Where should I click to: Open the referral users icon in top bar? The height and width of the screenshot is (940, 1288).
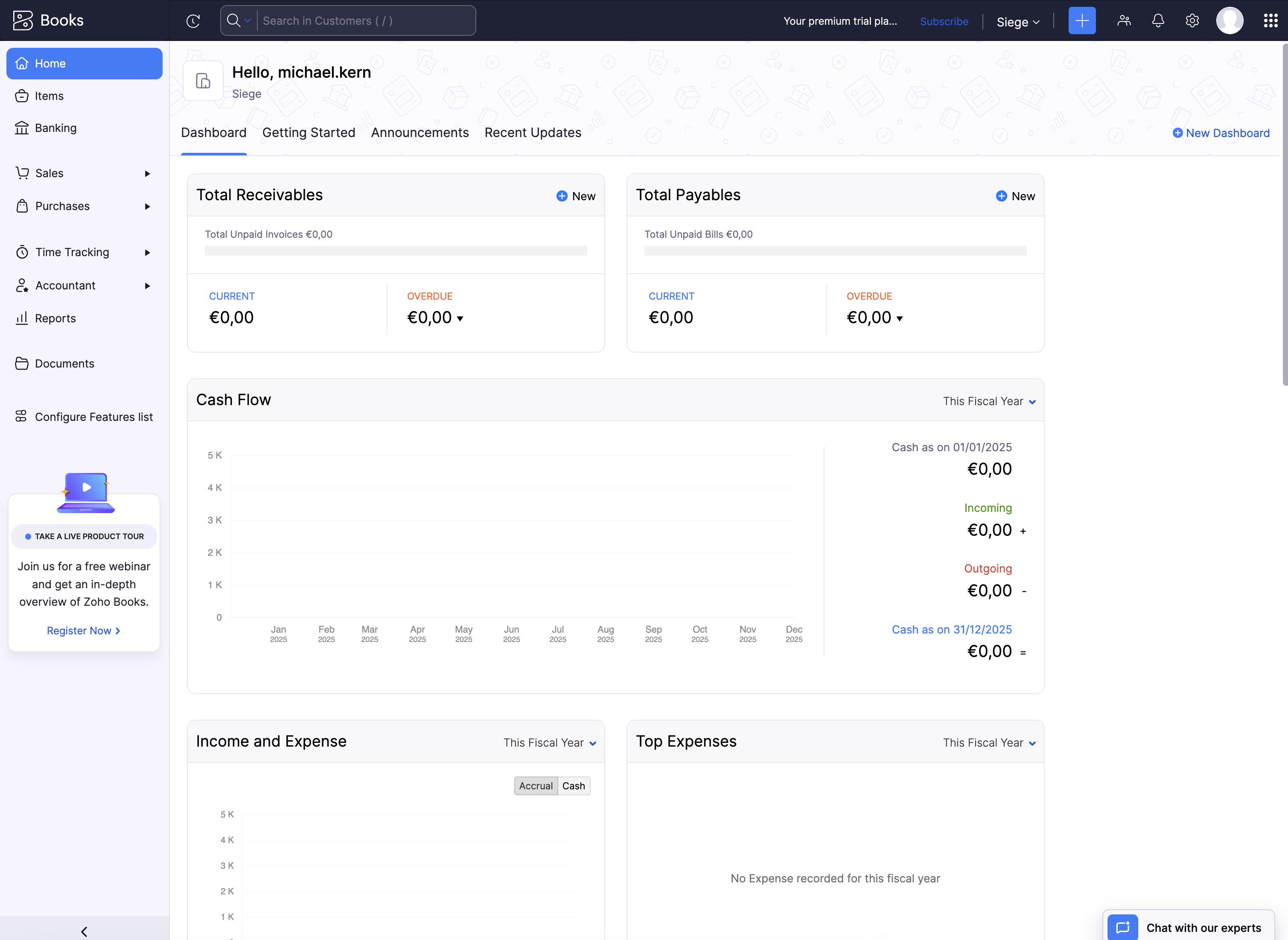(1124, 20)
